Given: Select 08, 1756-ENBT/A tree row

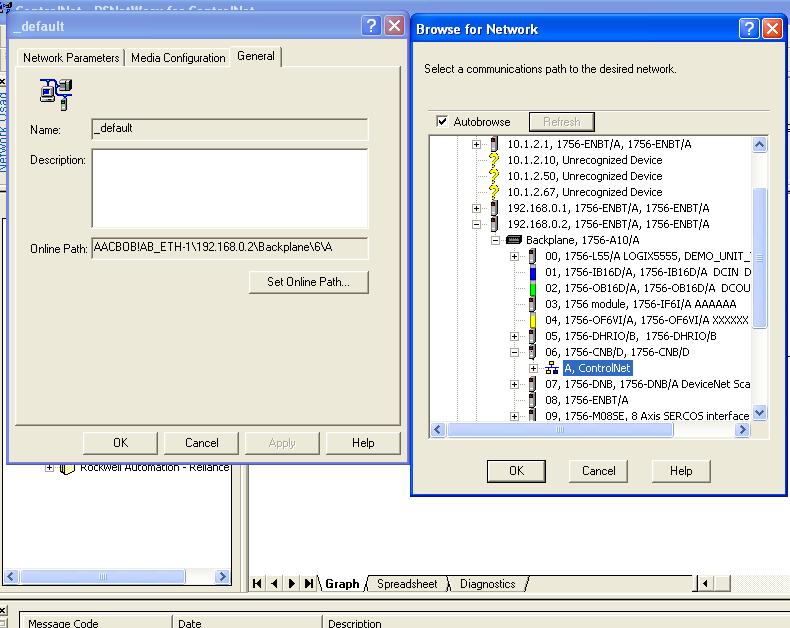Looking at the screenshot, I should click(586, 400).
